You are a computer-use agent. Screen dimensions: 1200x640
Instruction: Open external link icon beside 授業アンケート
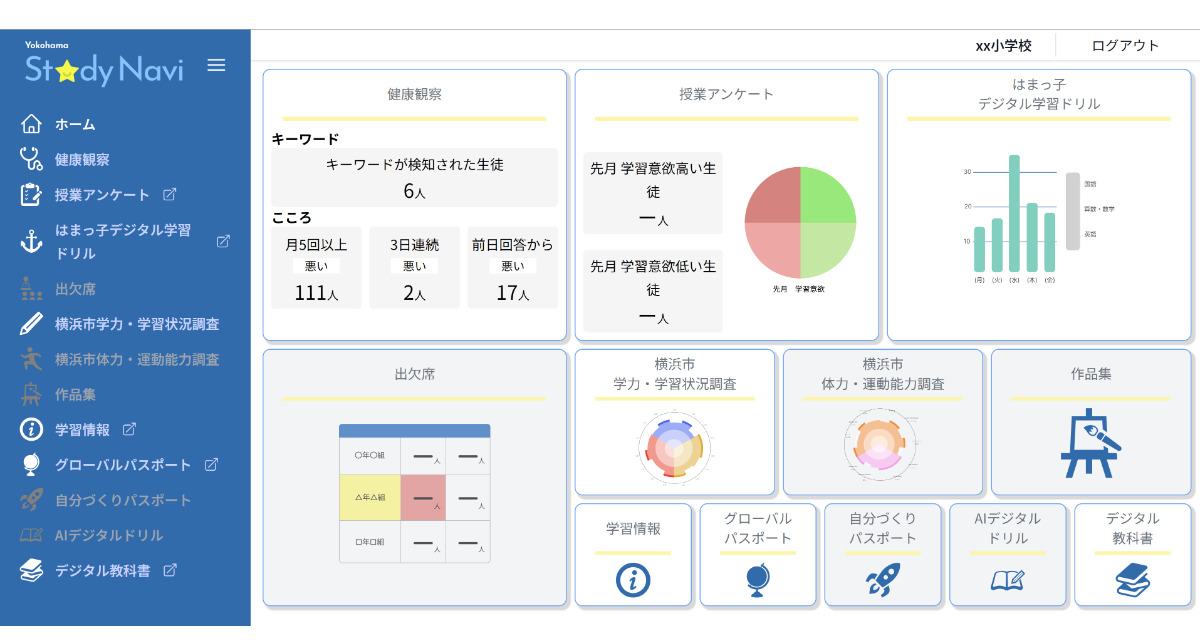(x=170, y=195)
